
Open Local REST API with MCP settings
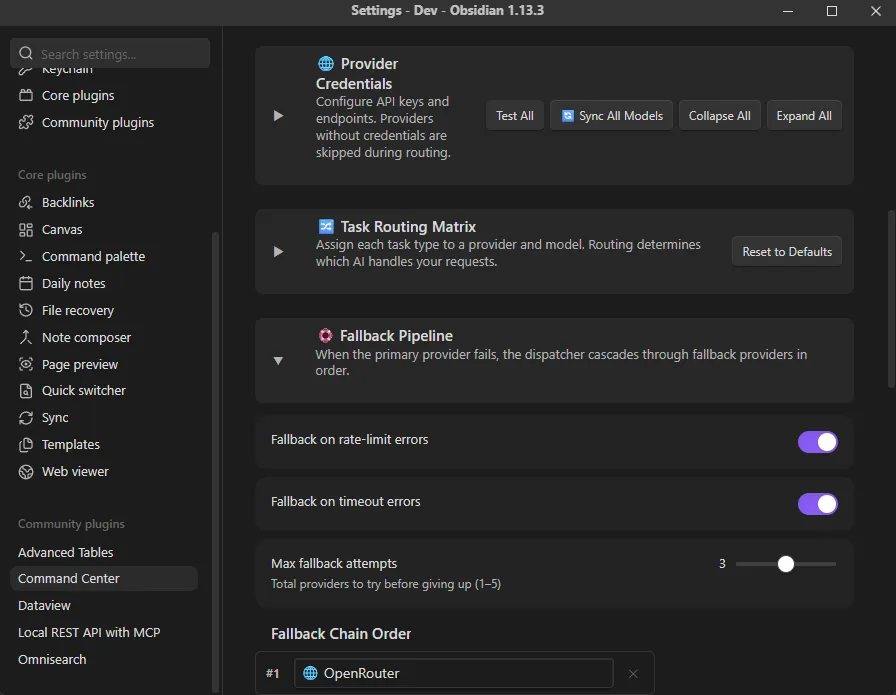(89, 632)
